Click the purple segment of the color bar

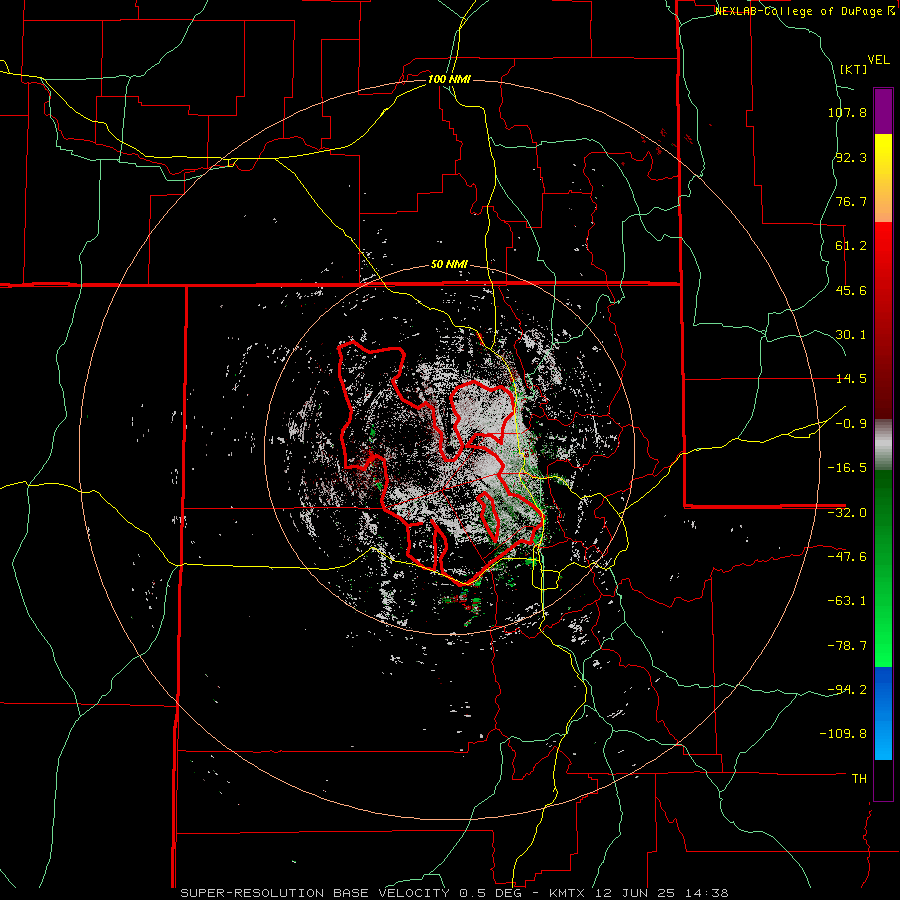(883, 111)
